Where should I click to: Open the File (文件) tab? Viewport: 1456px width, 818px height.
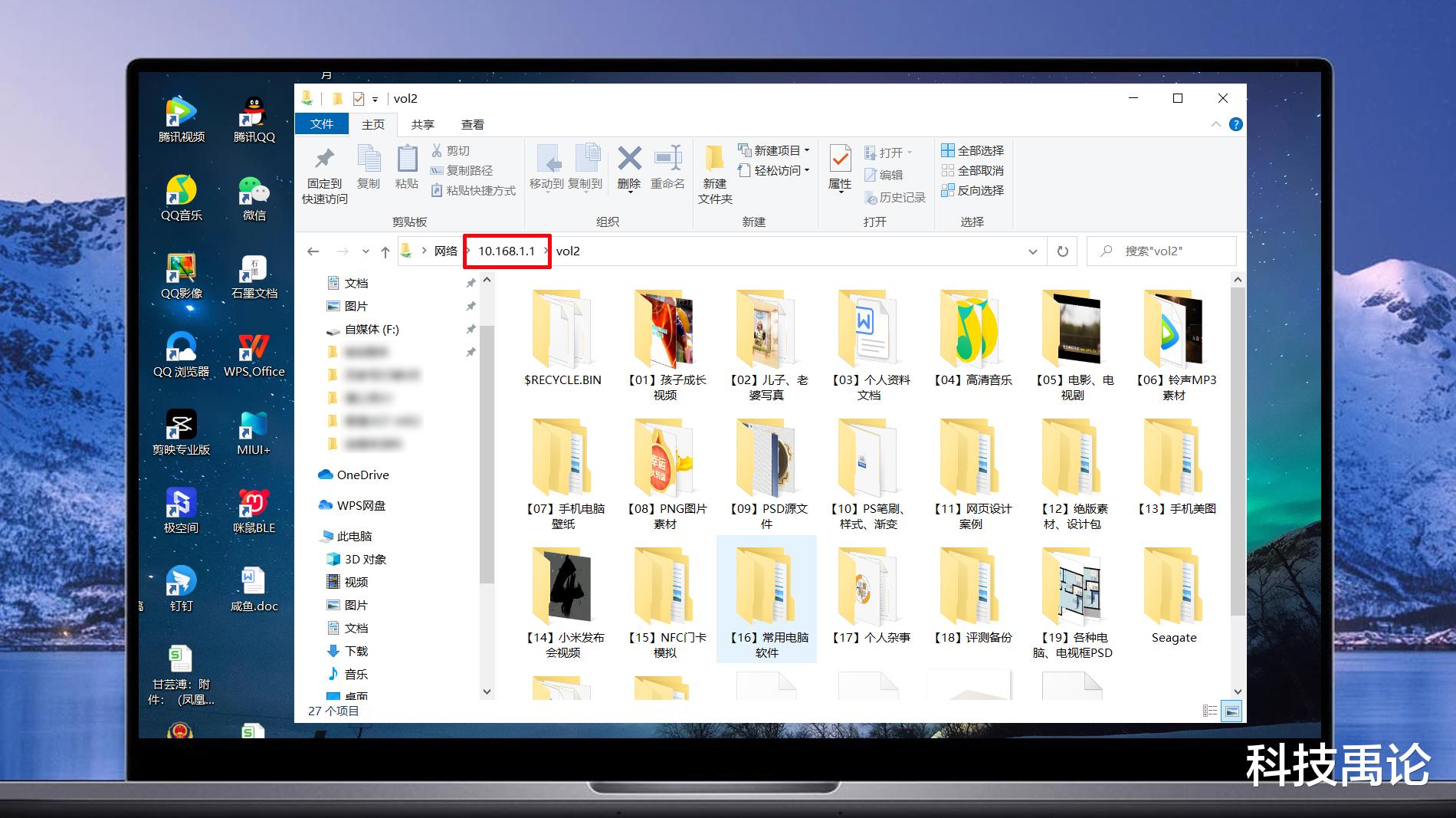[x=322, y=124]
